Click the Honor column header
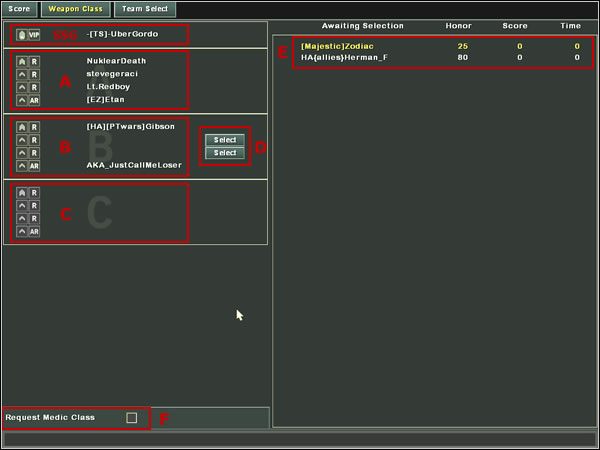This screenshot has height=450, width=600. click(458, 26)
